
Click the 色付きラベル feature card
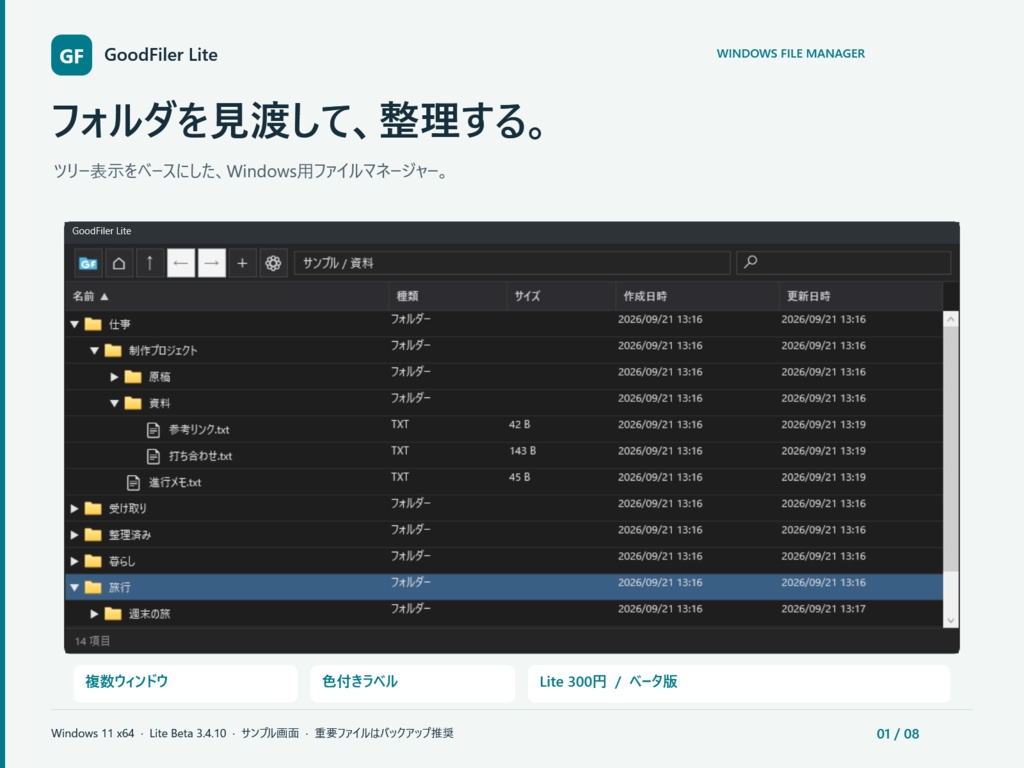coord(413,683)
